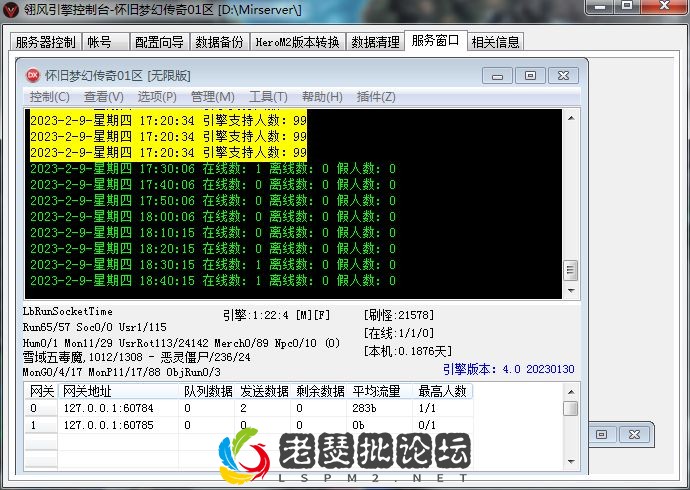
Task: Click the 引擎版本: 4.0 20230130 label
Action: click(509, 369)
